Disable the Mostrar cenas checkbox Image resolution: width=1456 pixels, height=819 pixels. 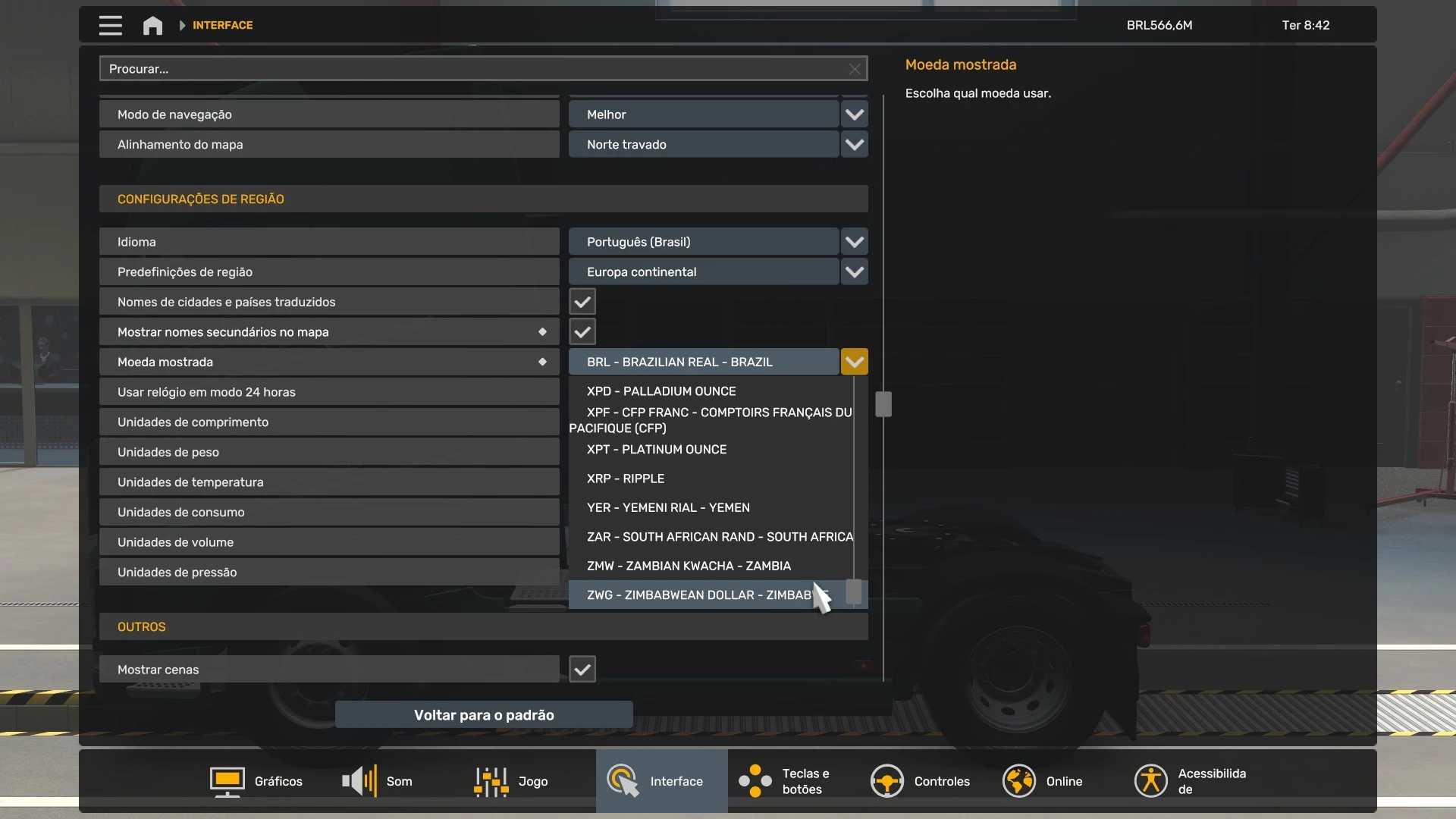pos(582,670)
